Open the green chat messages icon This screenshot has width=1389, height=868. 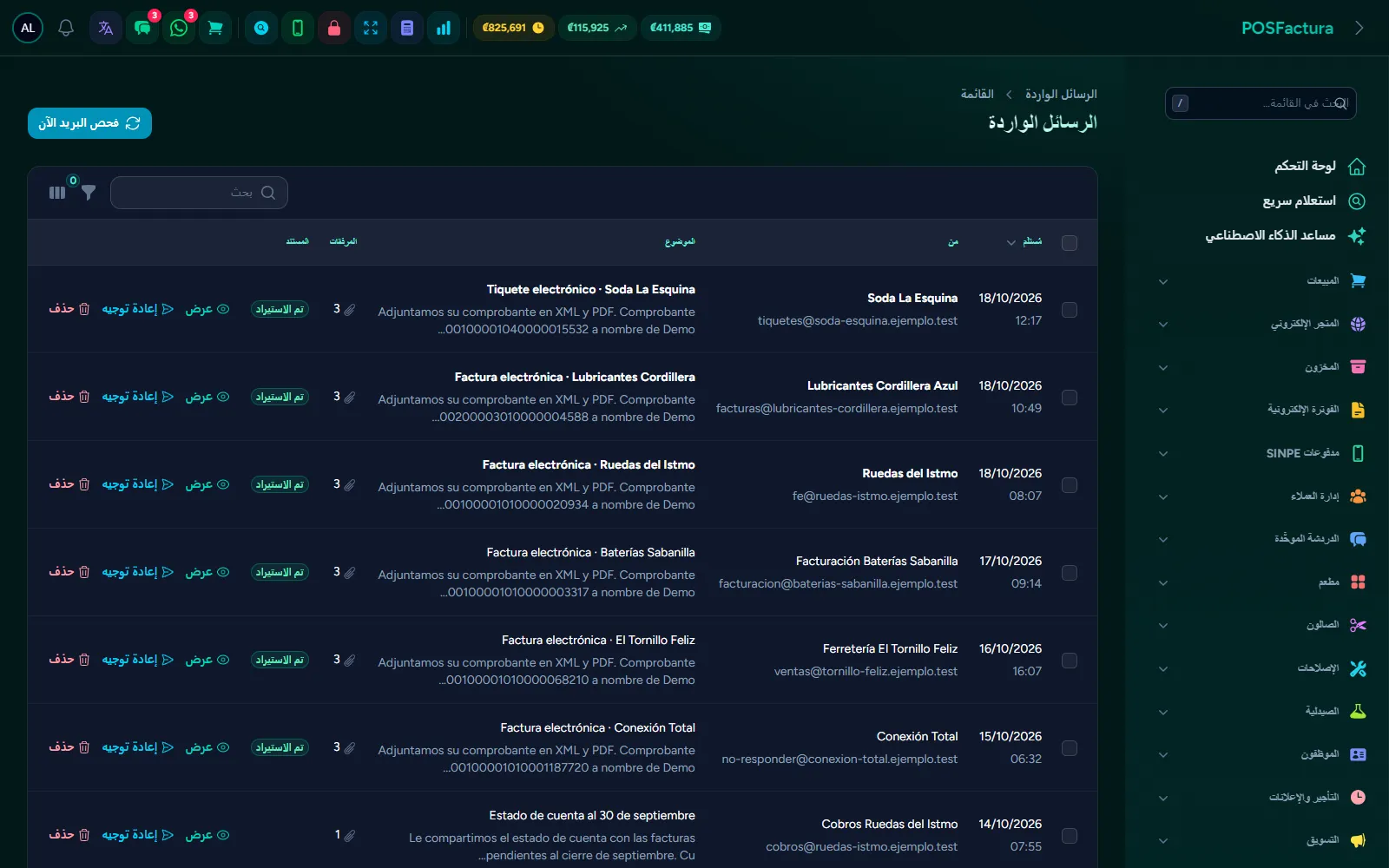(x=142, y=28)
